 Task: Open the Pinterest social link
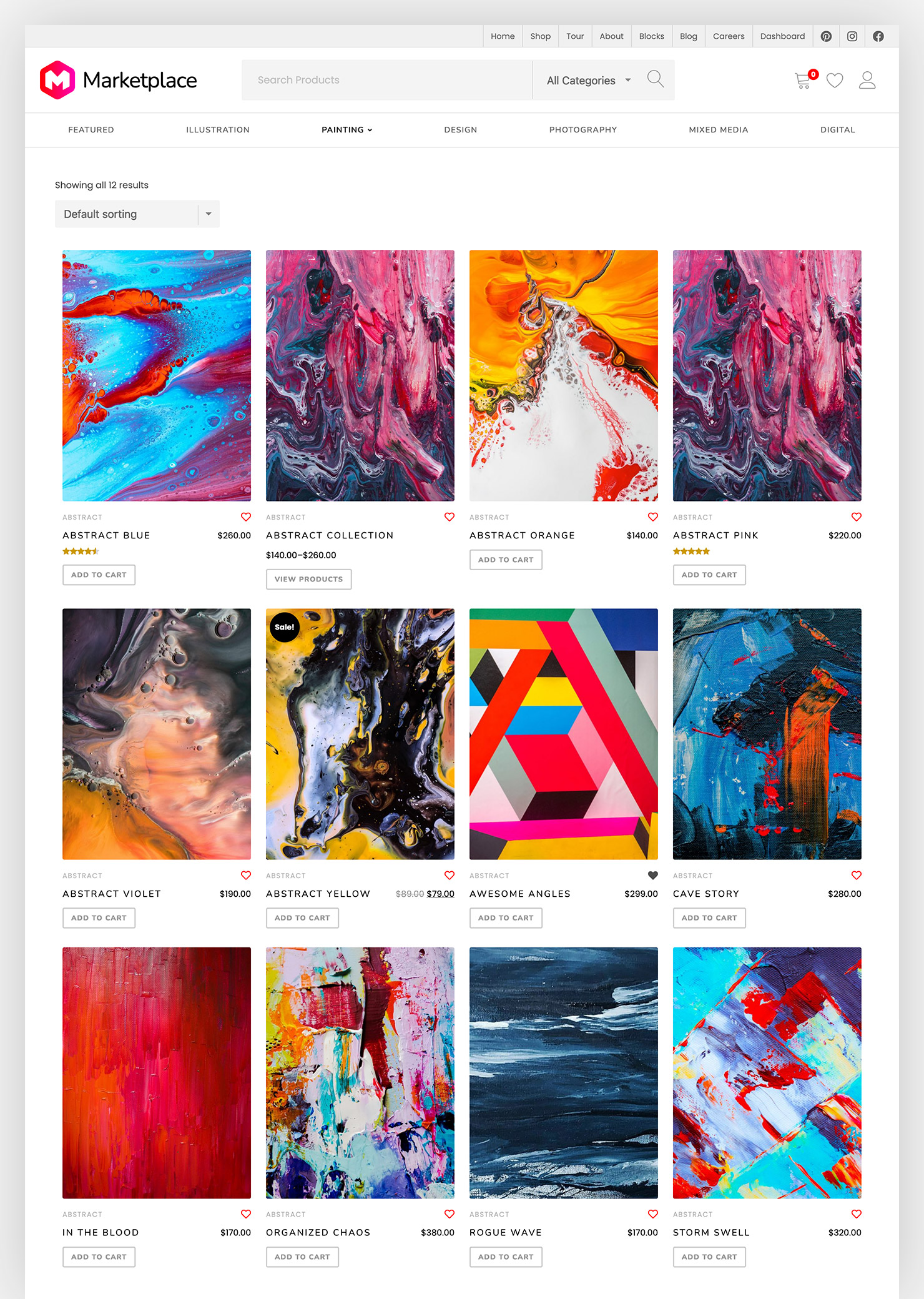tap(826, 36)
